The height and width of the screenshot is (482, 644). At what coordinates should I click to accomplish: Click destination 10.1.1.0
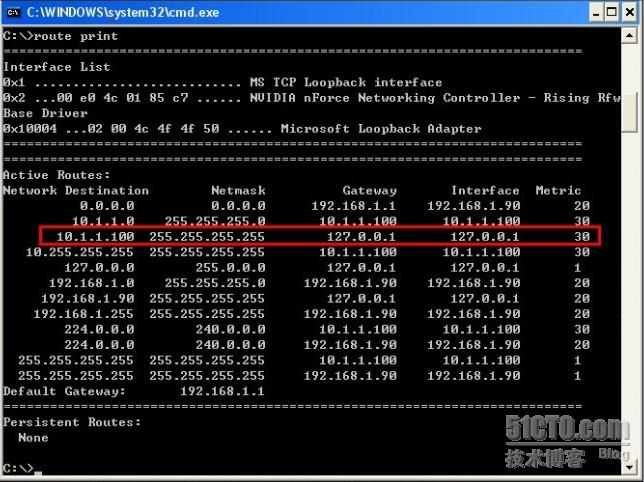(x=103, y=221)
